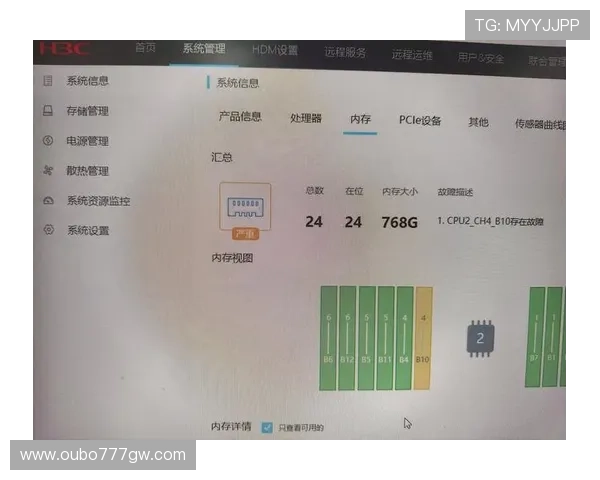Click the 散热管理 sidebar fan icon

(48, 170)
